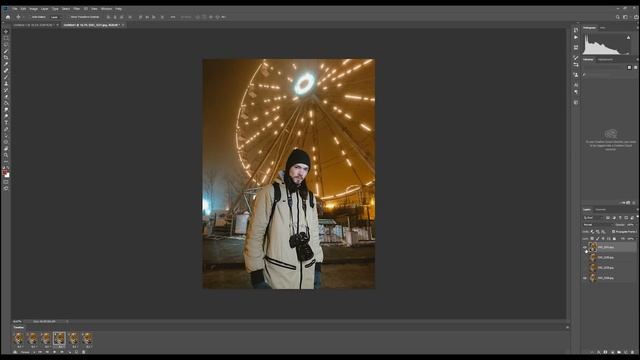Open the search icon at top right
The width and height of the screenshot is (640, 360).
(618, 17)
